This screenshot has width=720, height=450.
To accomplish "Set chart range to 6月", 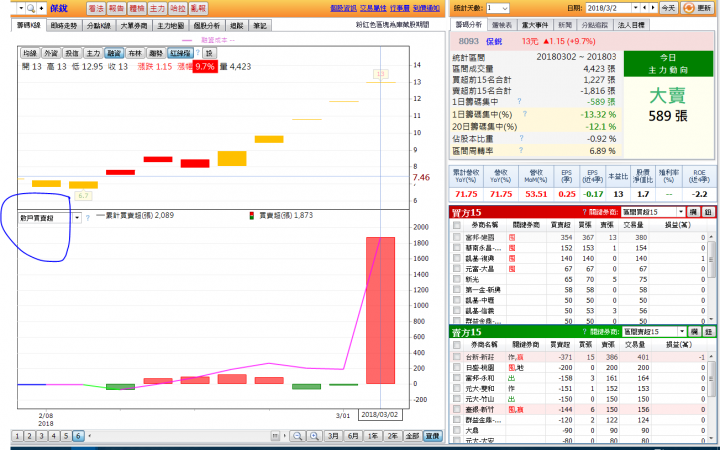I will click(x=353, y=436).
